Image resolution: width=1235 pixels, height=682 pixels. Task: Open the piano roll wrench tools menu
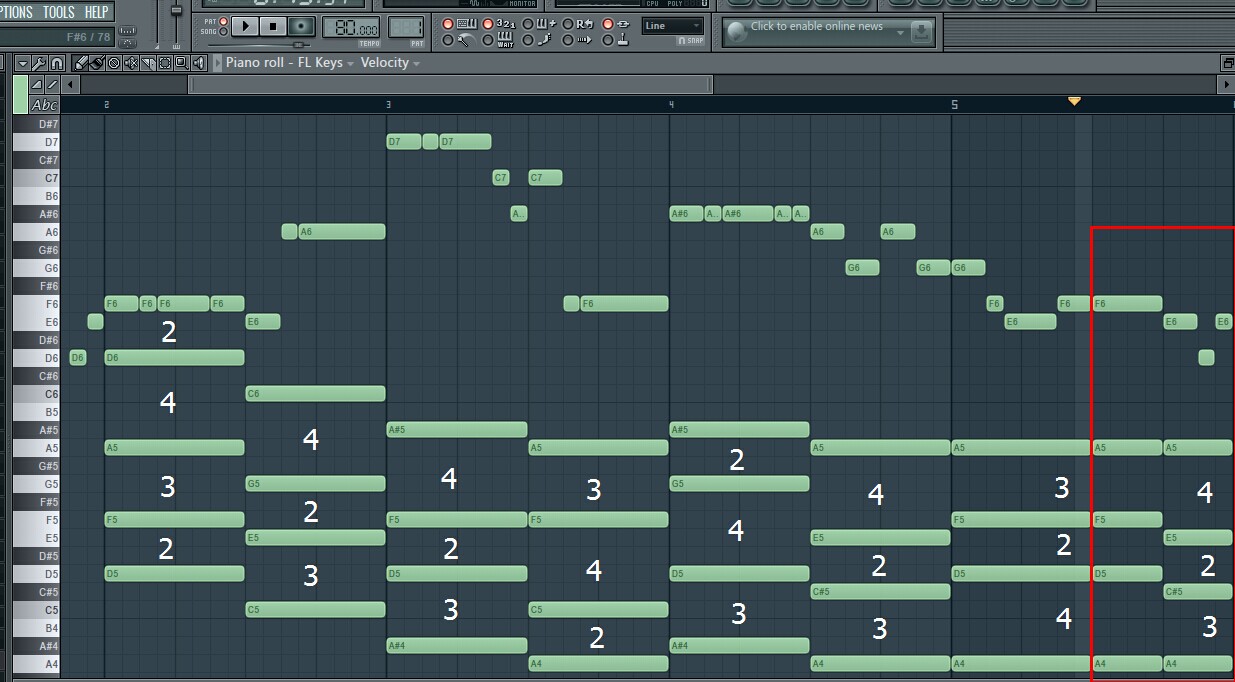tap(40, 63)
